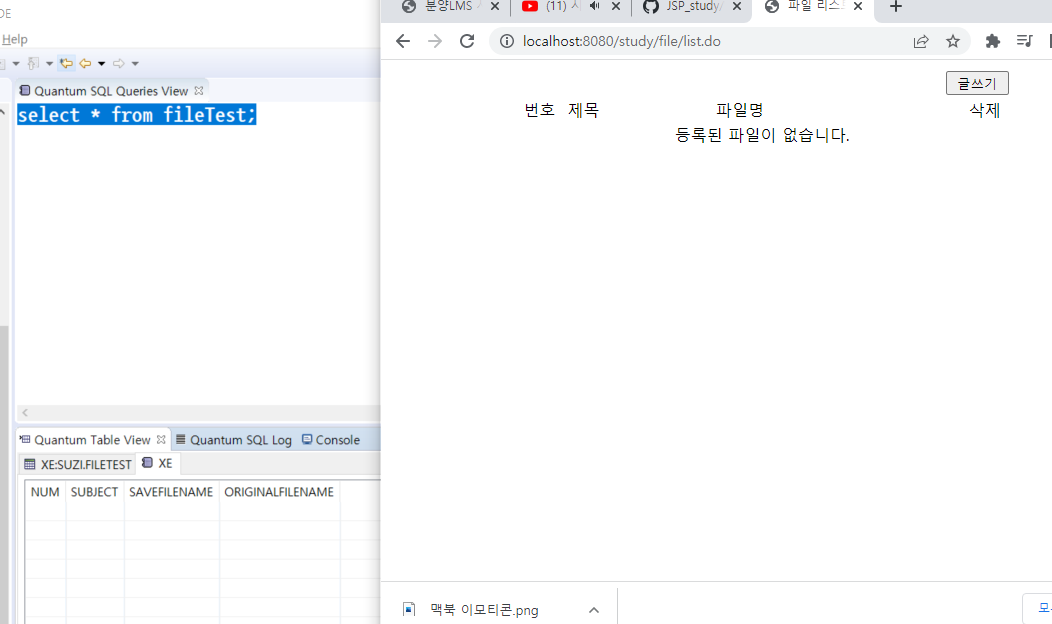1052x624 pixels.
Task: Click the page info icon next to localhost URL
Action: tap(506, 41)
